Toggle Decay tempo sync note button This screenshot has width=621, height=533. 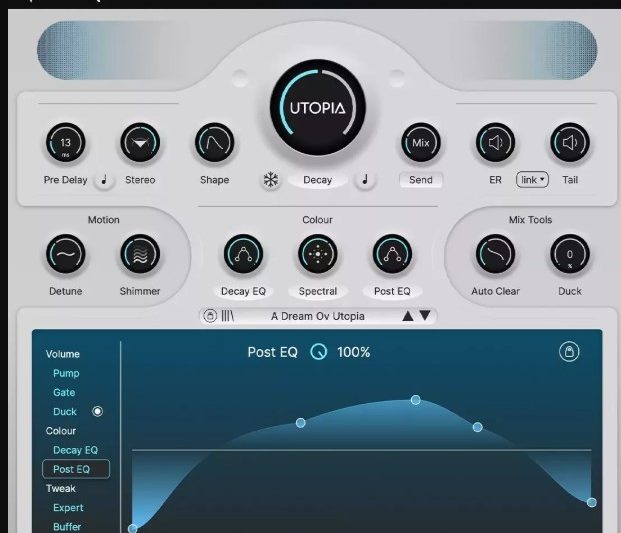[x=365, y=180]
